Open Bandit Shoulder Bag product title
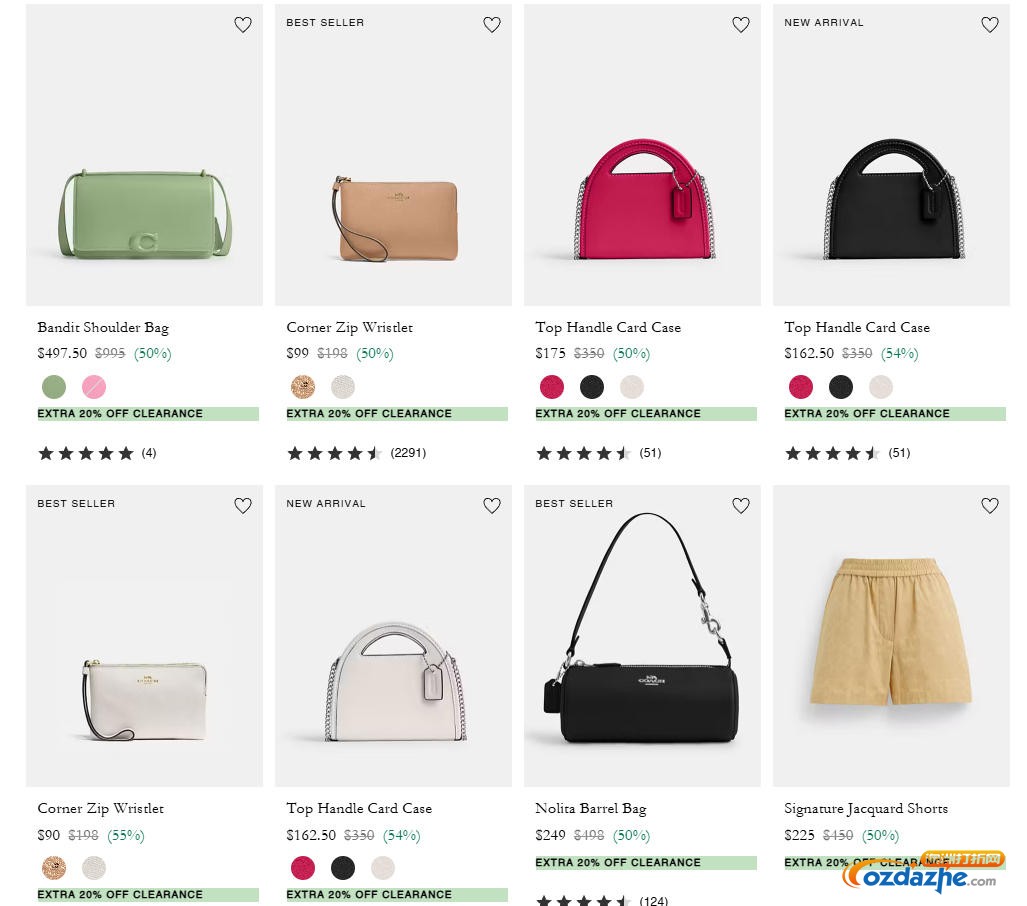This screenshot has width=1027, height=906. (103, 327)
